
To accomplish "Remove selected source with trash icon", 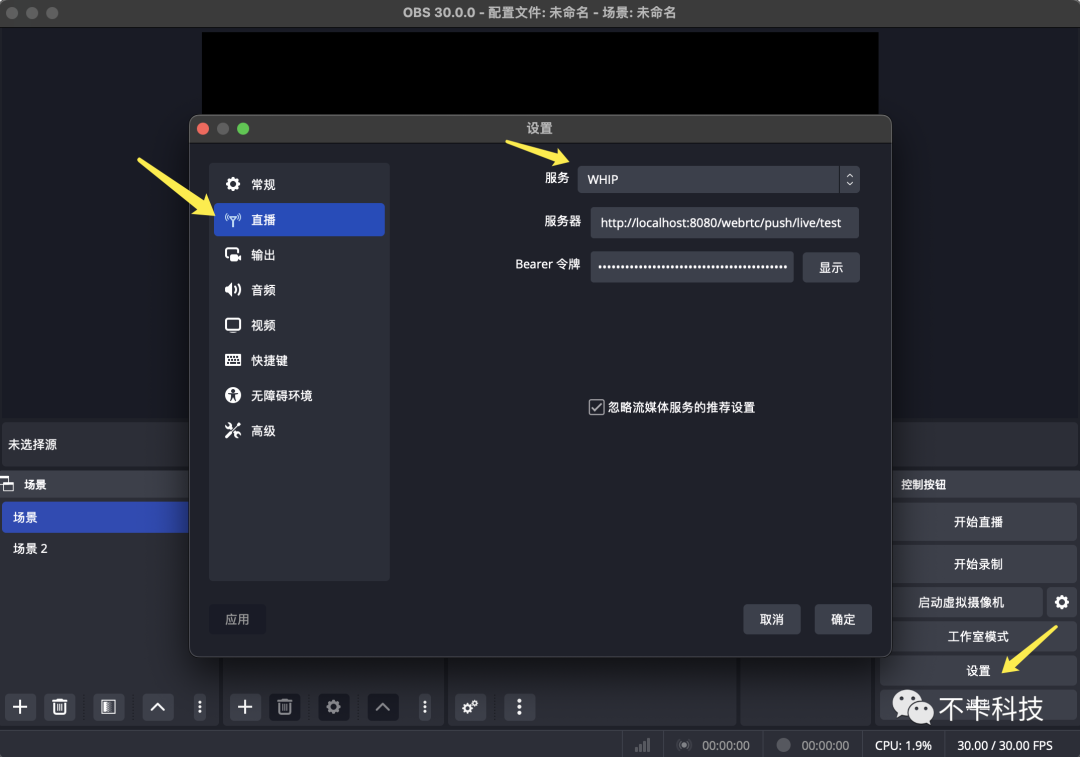I will (x=284, y=707).
